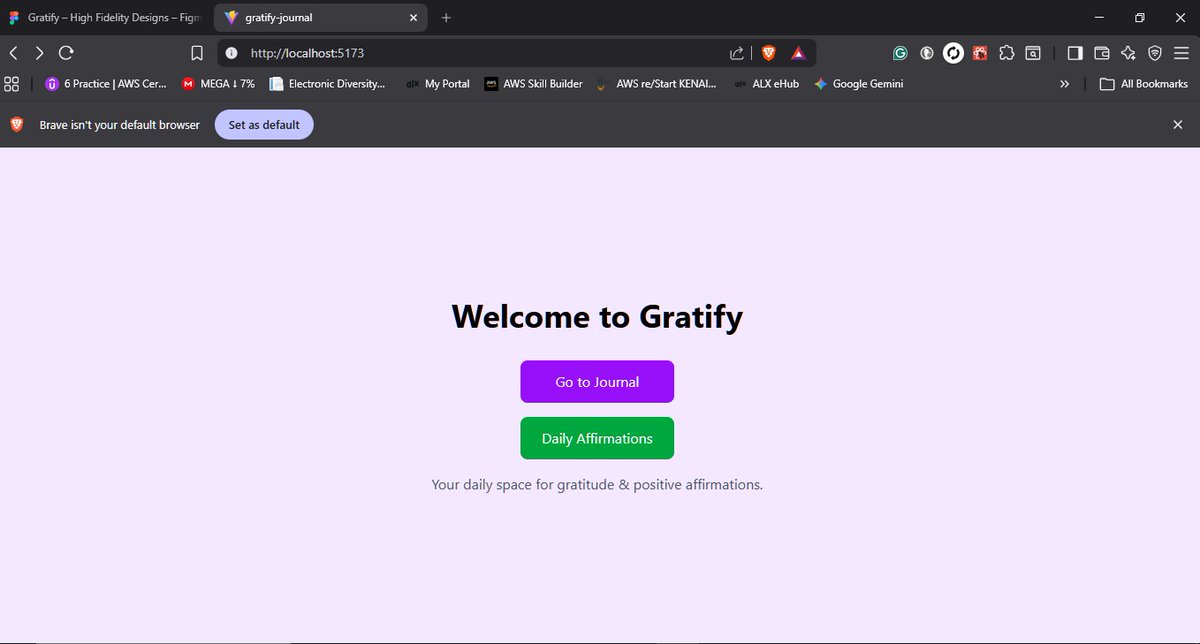Screen dimensions: 1200x644
Task: Click the Brave lion icon in the notification bar
Action: [17, 125]
